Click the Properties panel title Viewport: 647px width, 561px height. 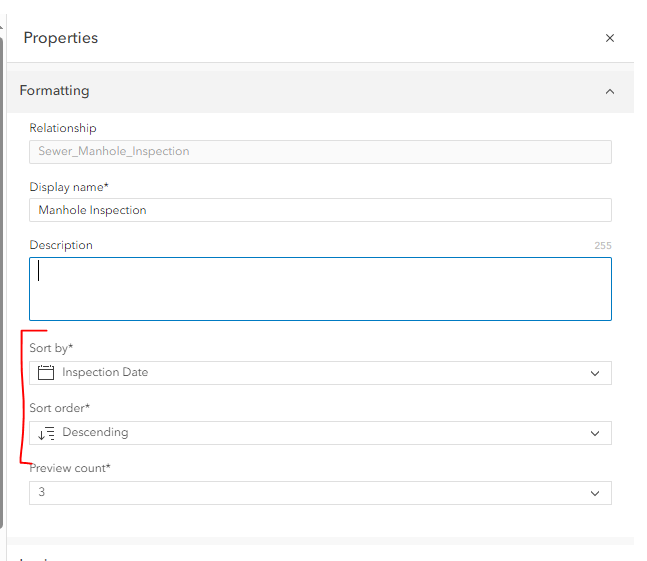[x=61, y=38]
